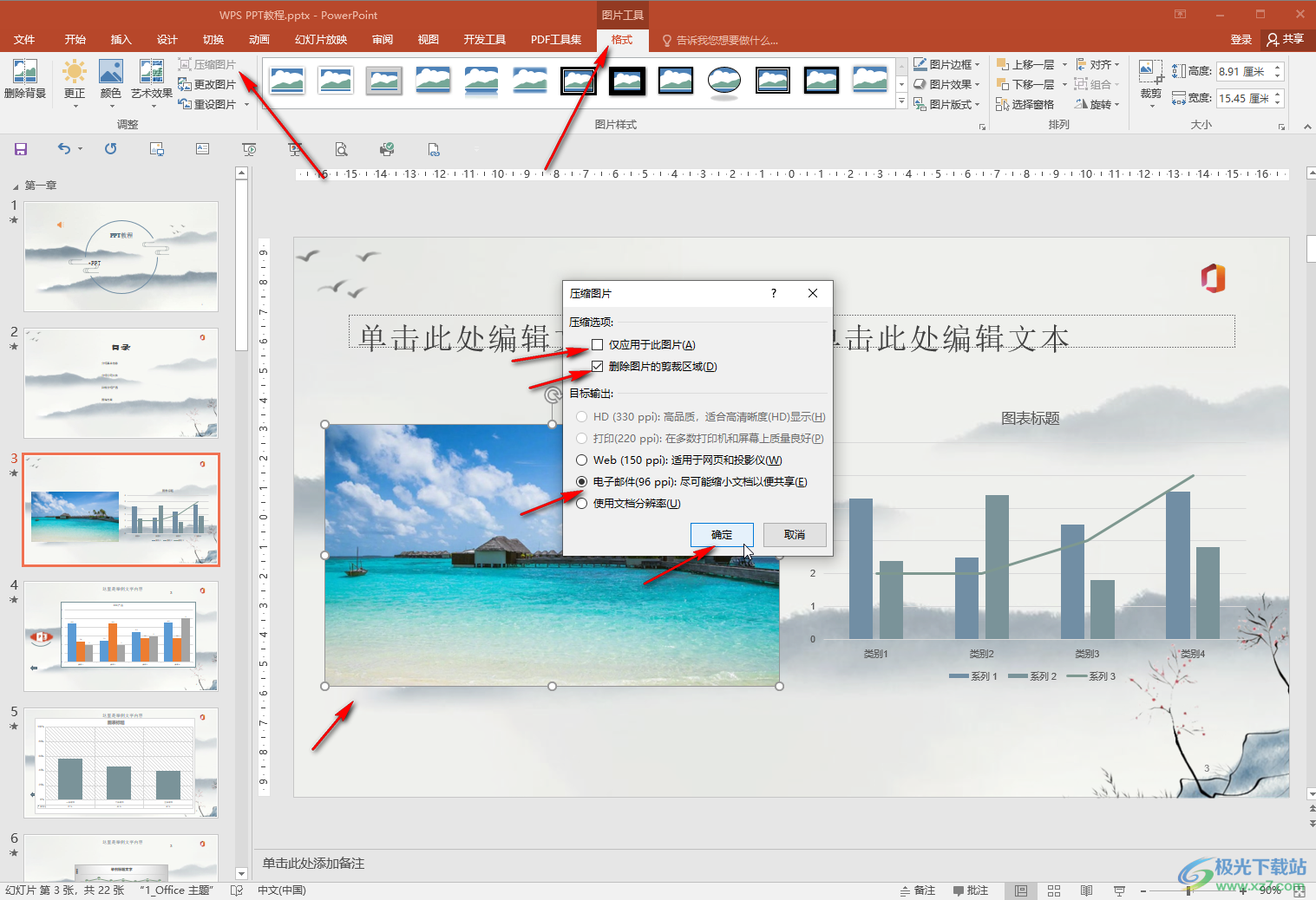The width and height of the screenshot is (1316, 900).
Task: Switch to the Home (开始) tab
Action: pos(75,40)
